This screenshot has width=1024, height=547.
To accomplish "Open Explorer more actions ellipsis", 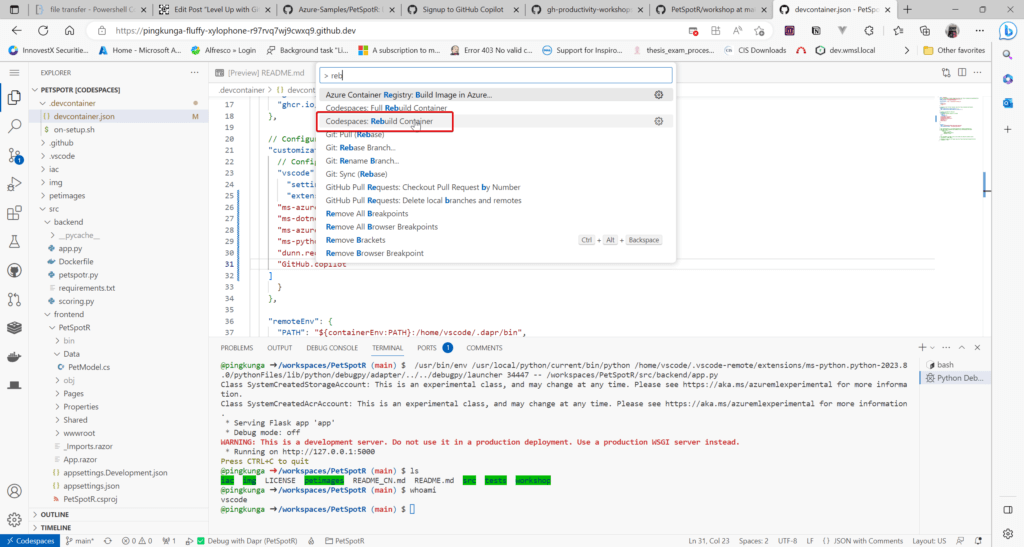I will (195, 72).
